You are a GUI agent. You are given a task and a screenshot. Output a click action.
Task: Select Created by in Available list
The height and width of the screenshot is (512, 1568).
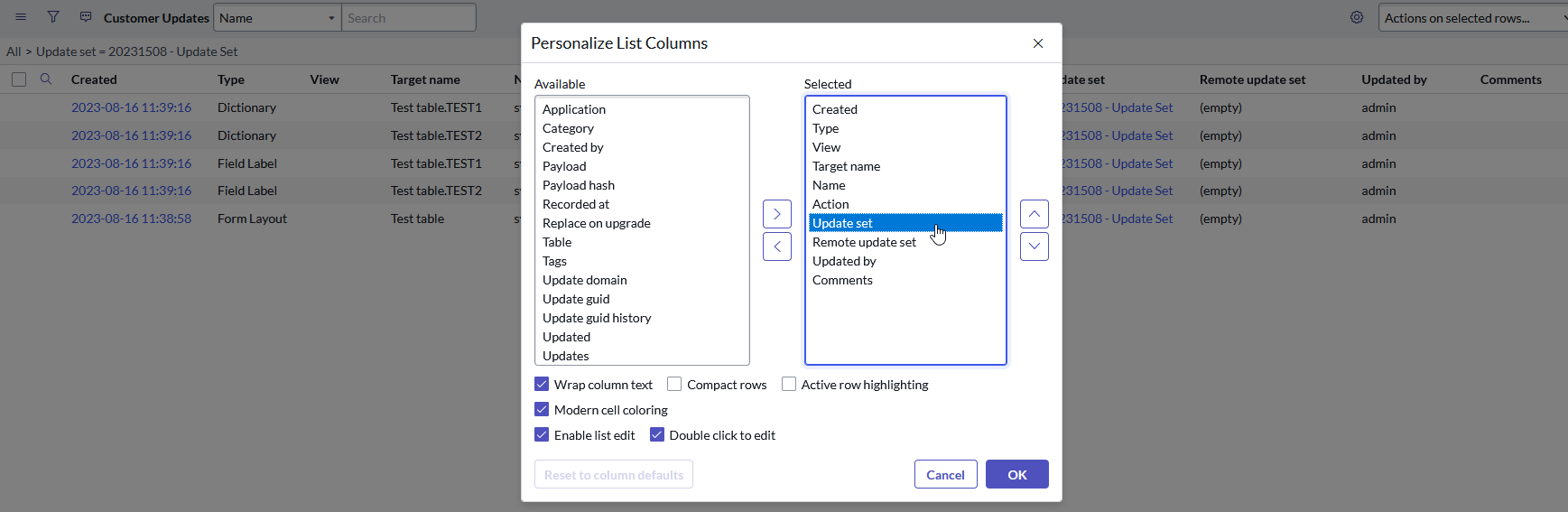point(642,147)
